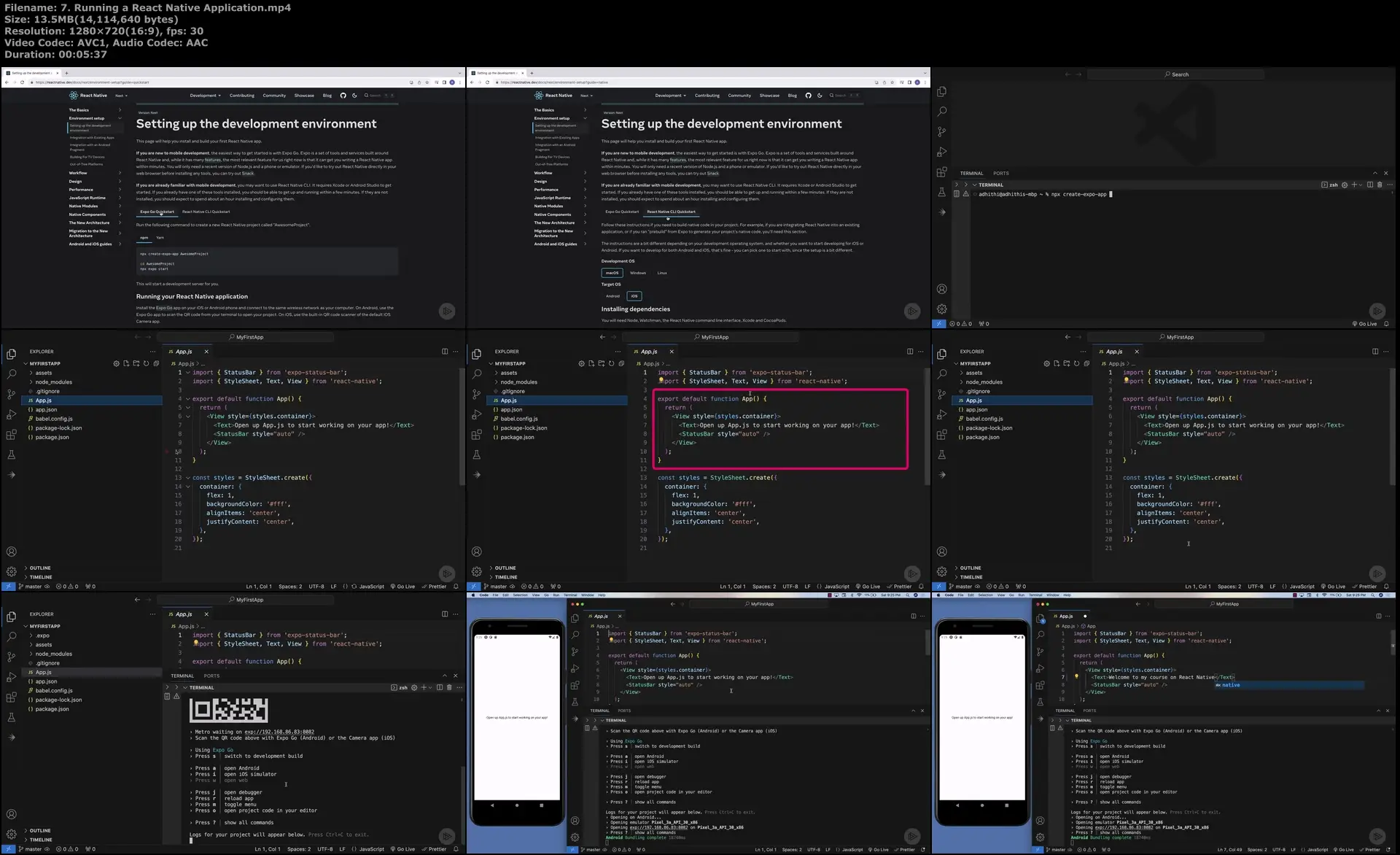1400x855 pixels.
Task: Switch to React Native CLI Quickstart on Yarn-tab page
Action: 206,212
